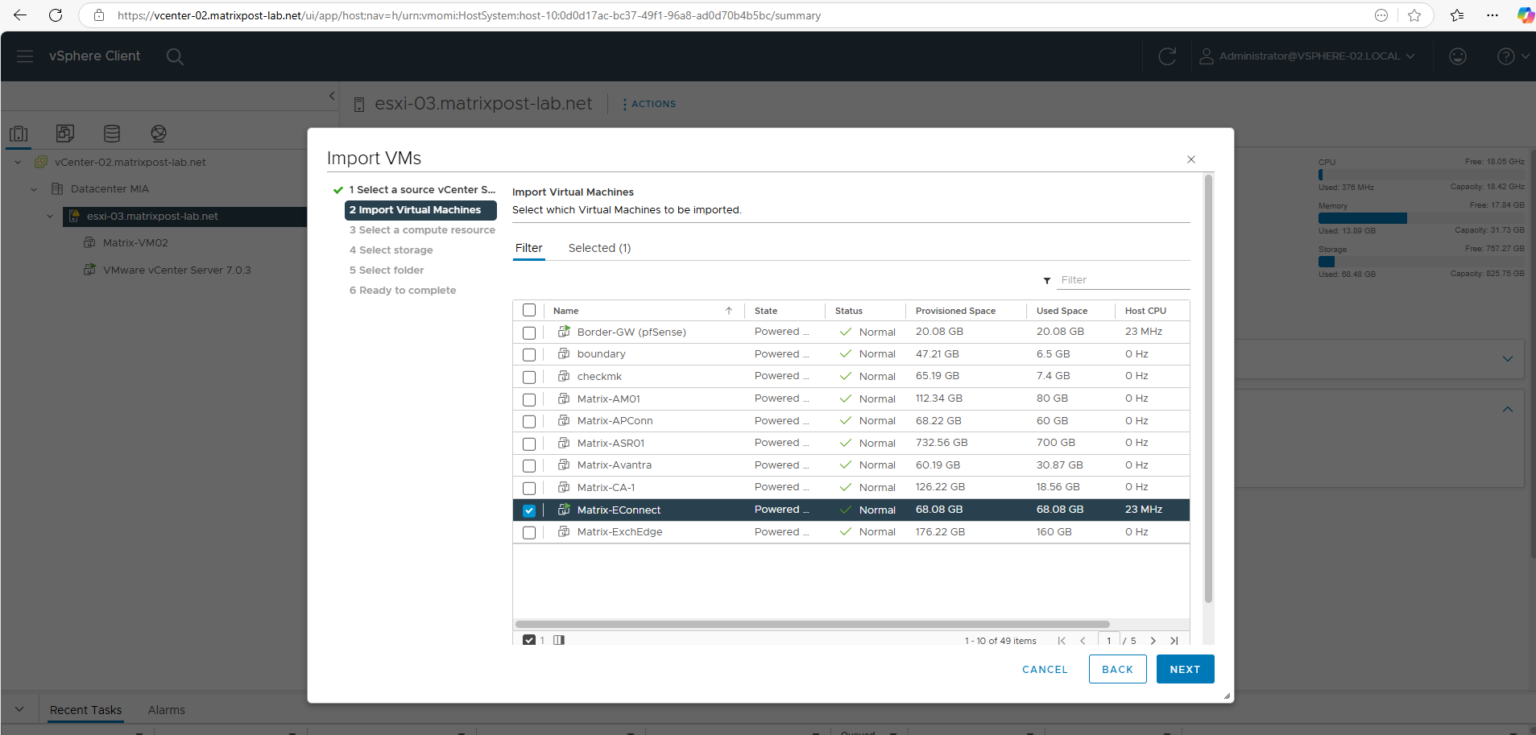Check the boundary VM row checkbox
Viewport: 1536px width, 735px height.
(529, 354)
